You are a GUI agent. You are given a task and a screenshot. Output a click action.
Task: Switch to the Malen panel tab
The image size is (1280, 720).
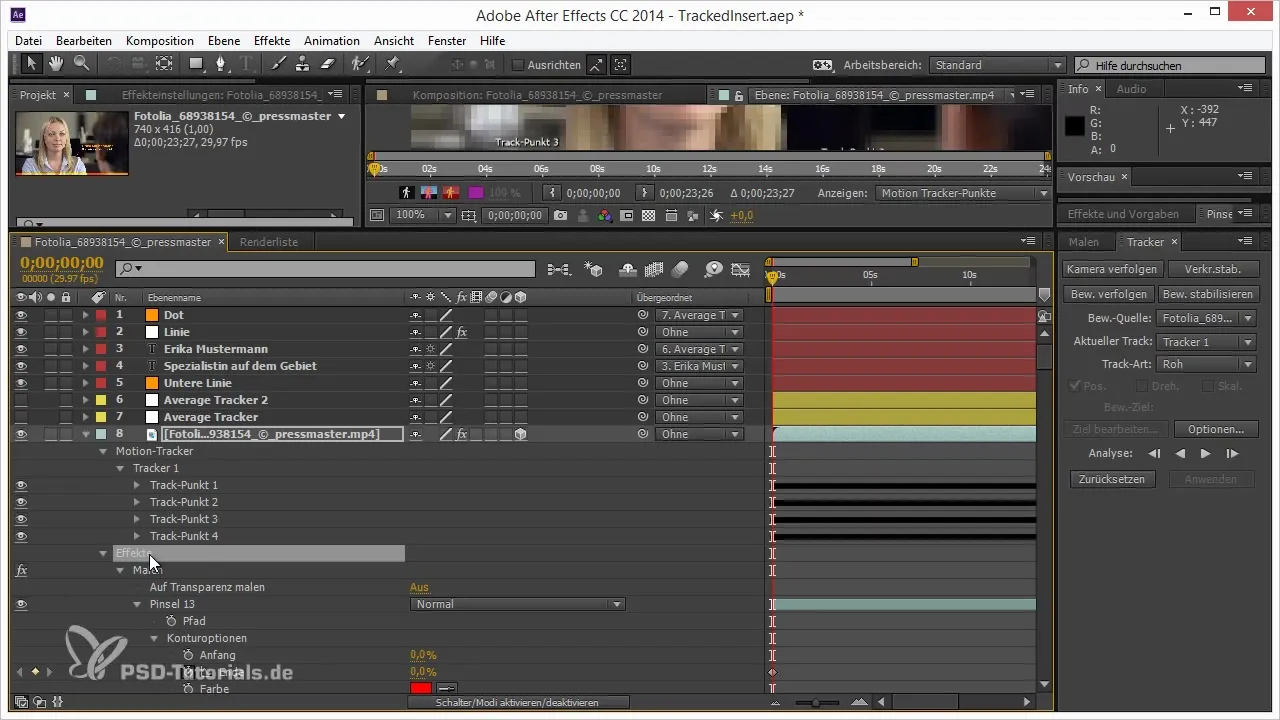pos(1083,242)
